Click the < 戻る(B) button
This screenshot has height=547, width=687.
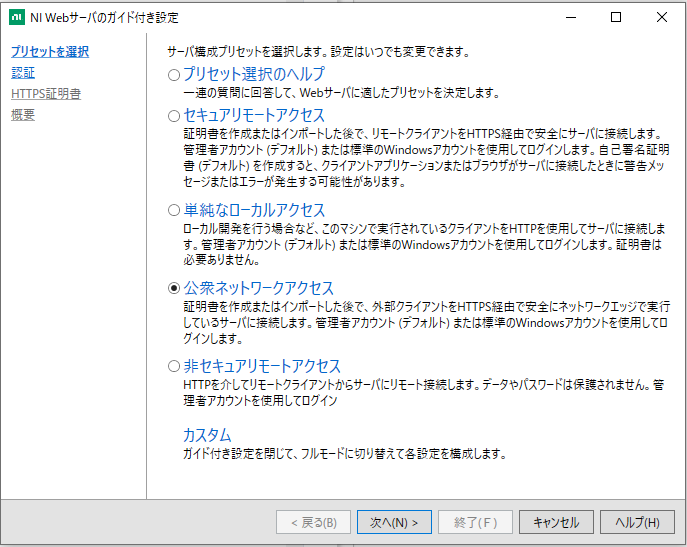(x=313, y=522)
